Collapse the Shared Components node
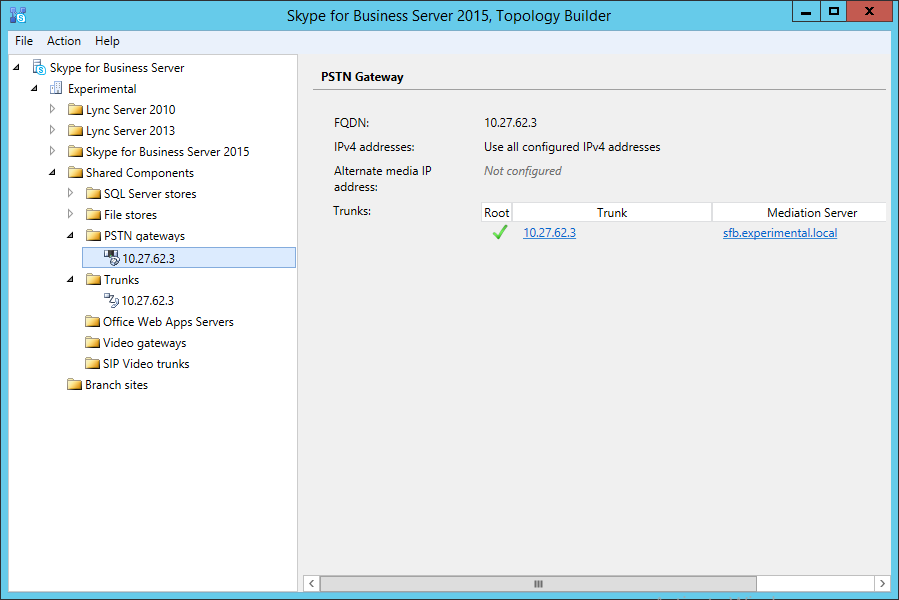Image resolution: width=899 pixels, height=600 pixels. (x=53, y=173)
